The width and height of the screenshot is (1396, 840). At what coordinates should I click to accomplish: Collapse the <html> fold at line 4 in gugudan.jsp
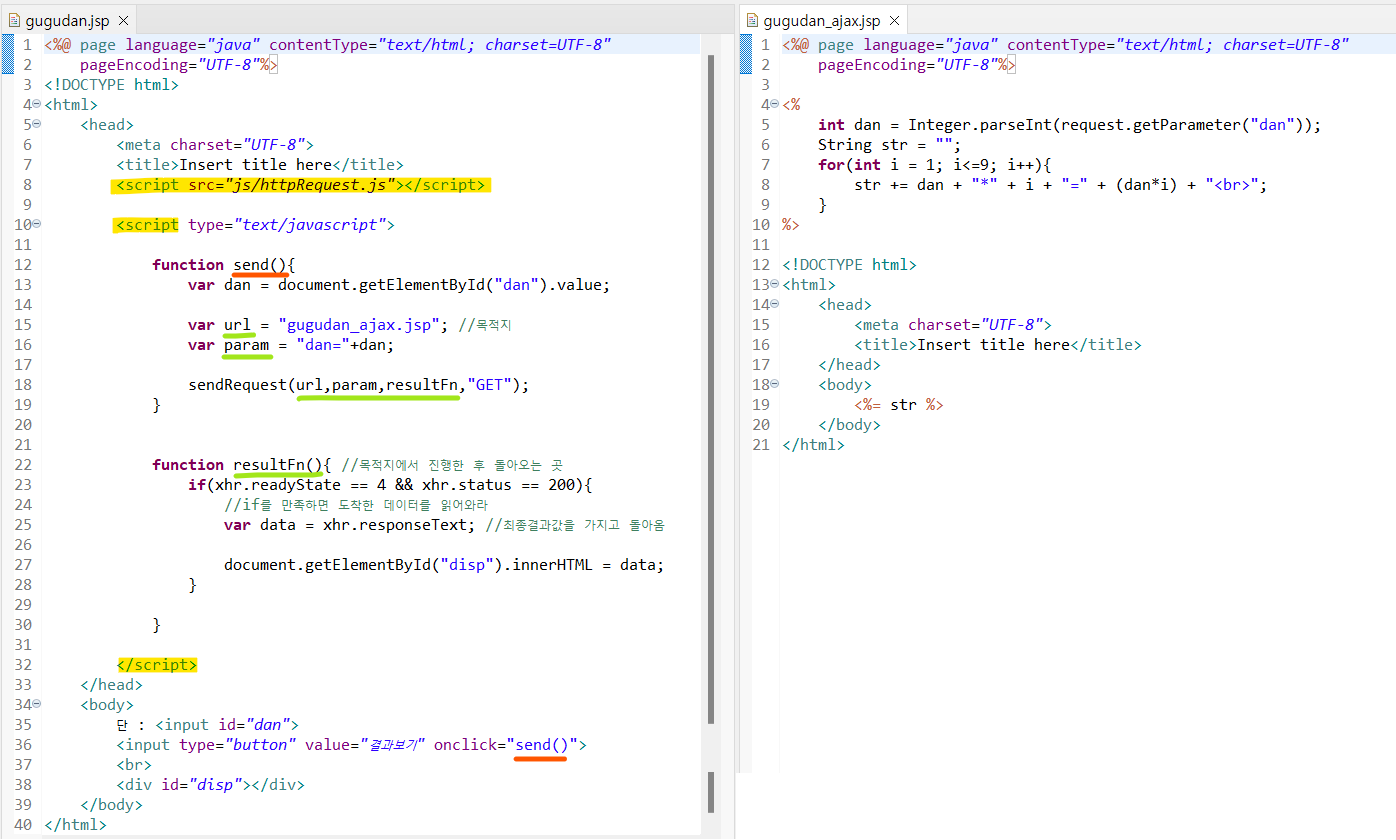click(x=37, y=104)
